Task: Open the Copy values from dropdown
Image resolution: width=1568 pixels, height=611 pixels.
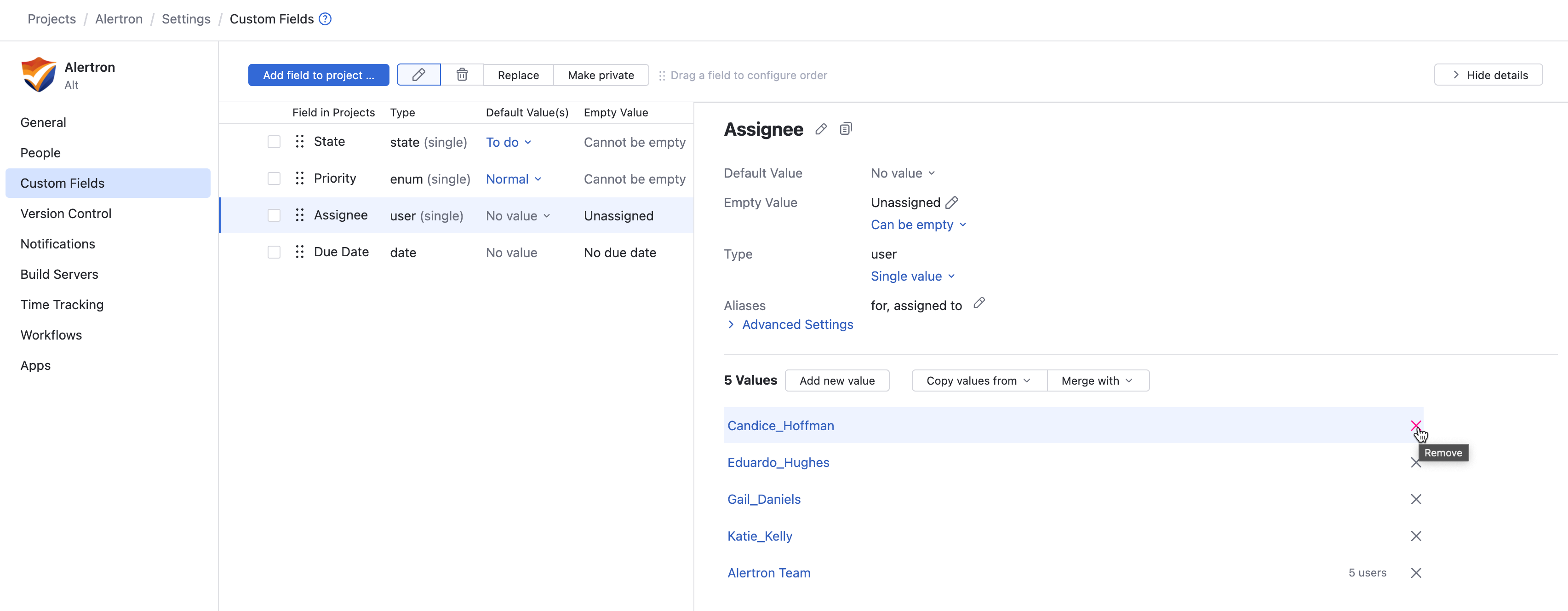Action: pyautogui.click(x=979, y=381)
